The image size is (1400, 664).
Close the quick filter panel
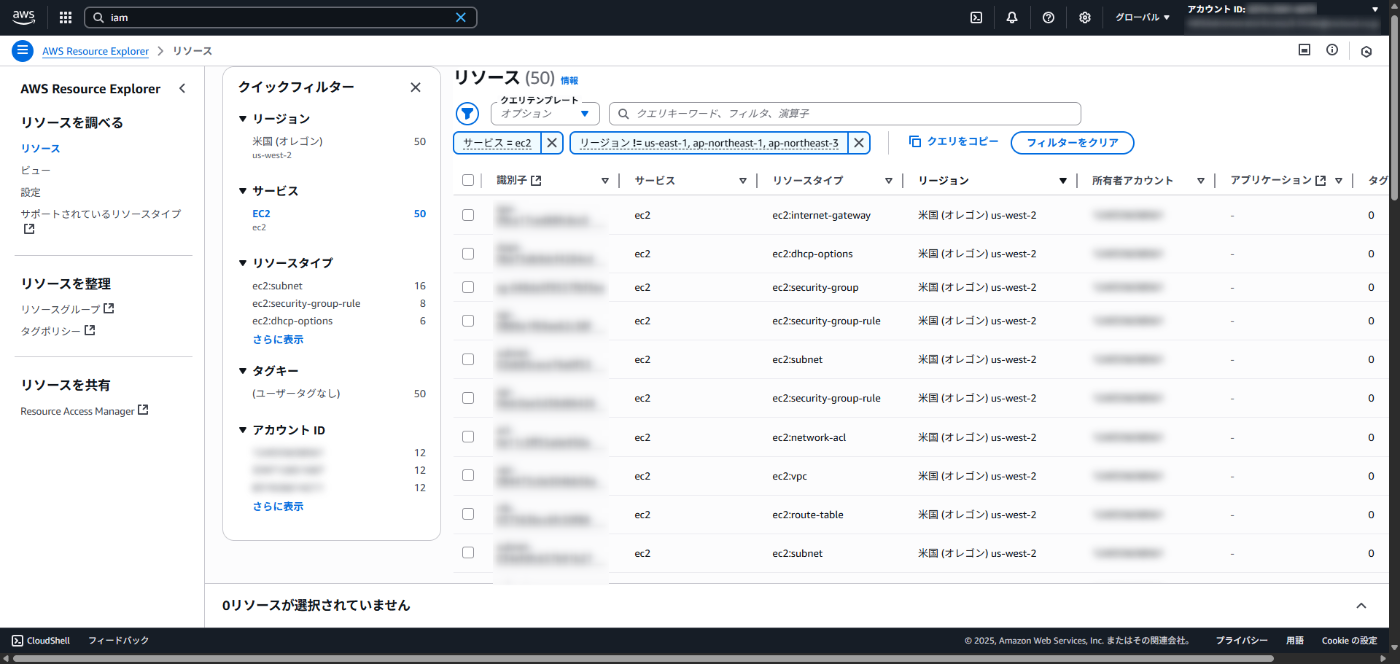tap(416, 87)
